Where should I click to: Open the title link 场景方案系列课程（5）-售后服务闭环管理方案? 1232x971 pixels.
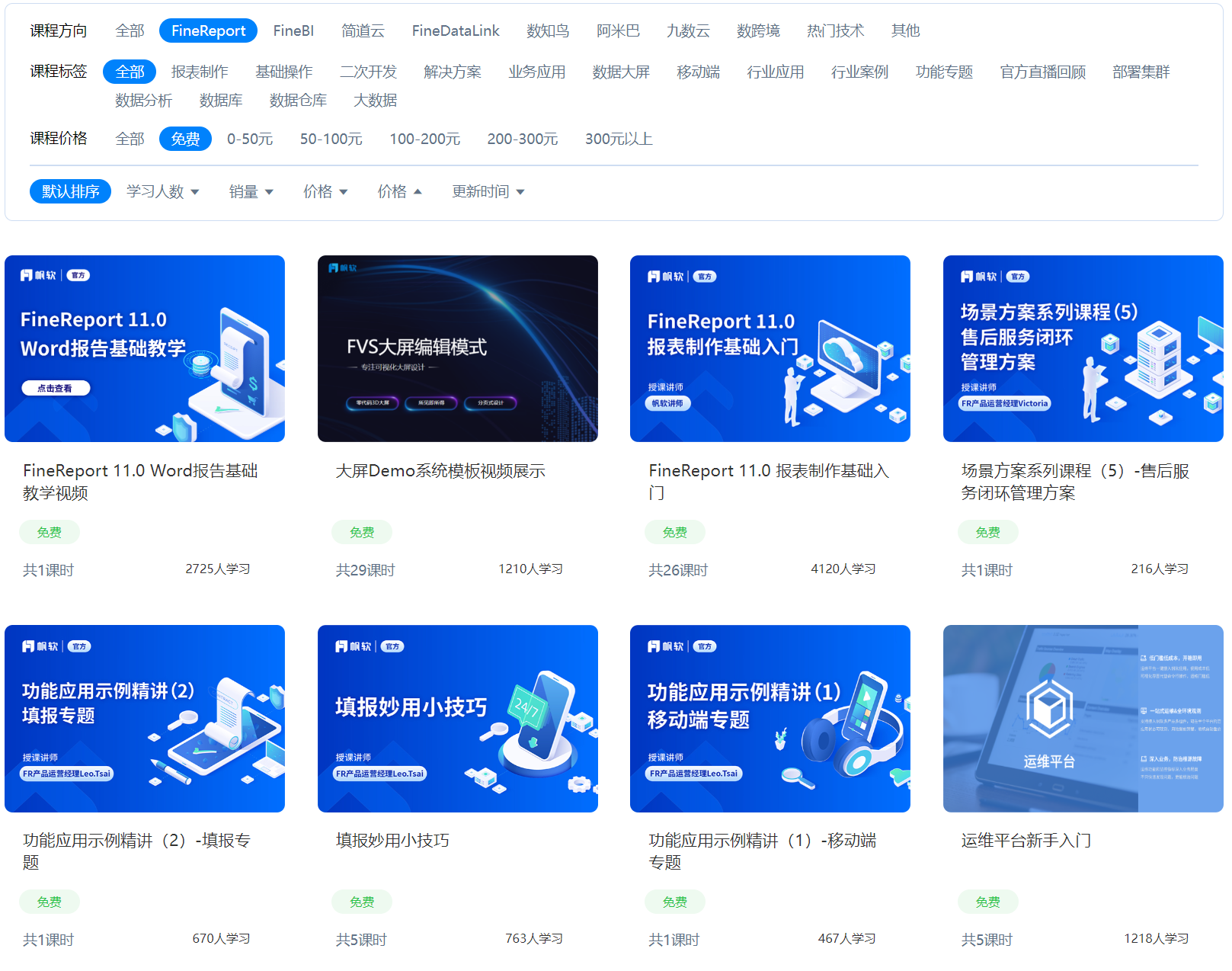(x=1075, y=482)
